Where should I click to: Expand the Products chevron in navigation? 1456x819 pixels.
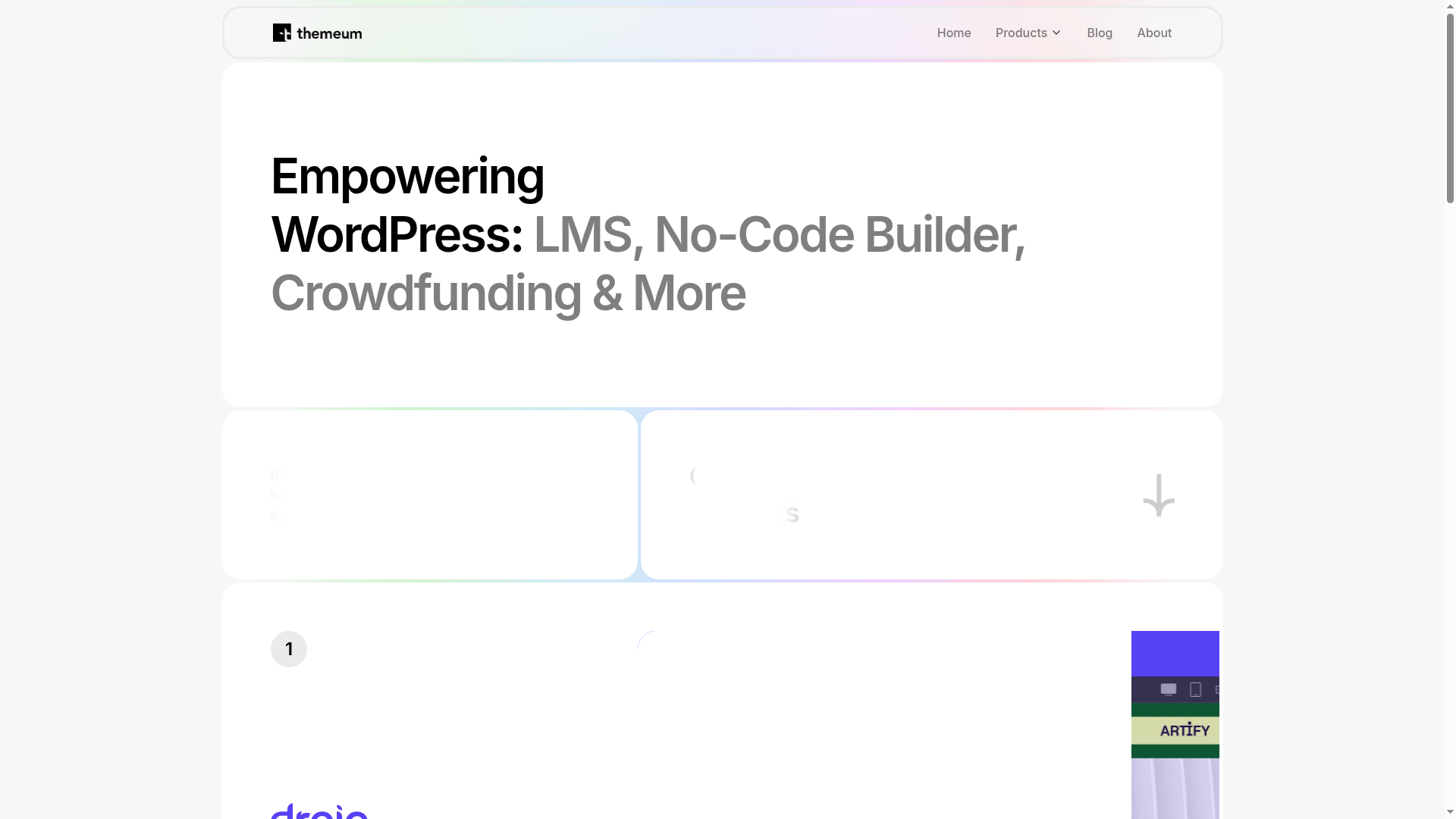[1056, 33]
